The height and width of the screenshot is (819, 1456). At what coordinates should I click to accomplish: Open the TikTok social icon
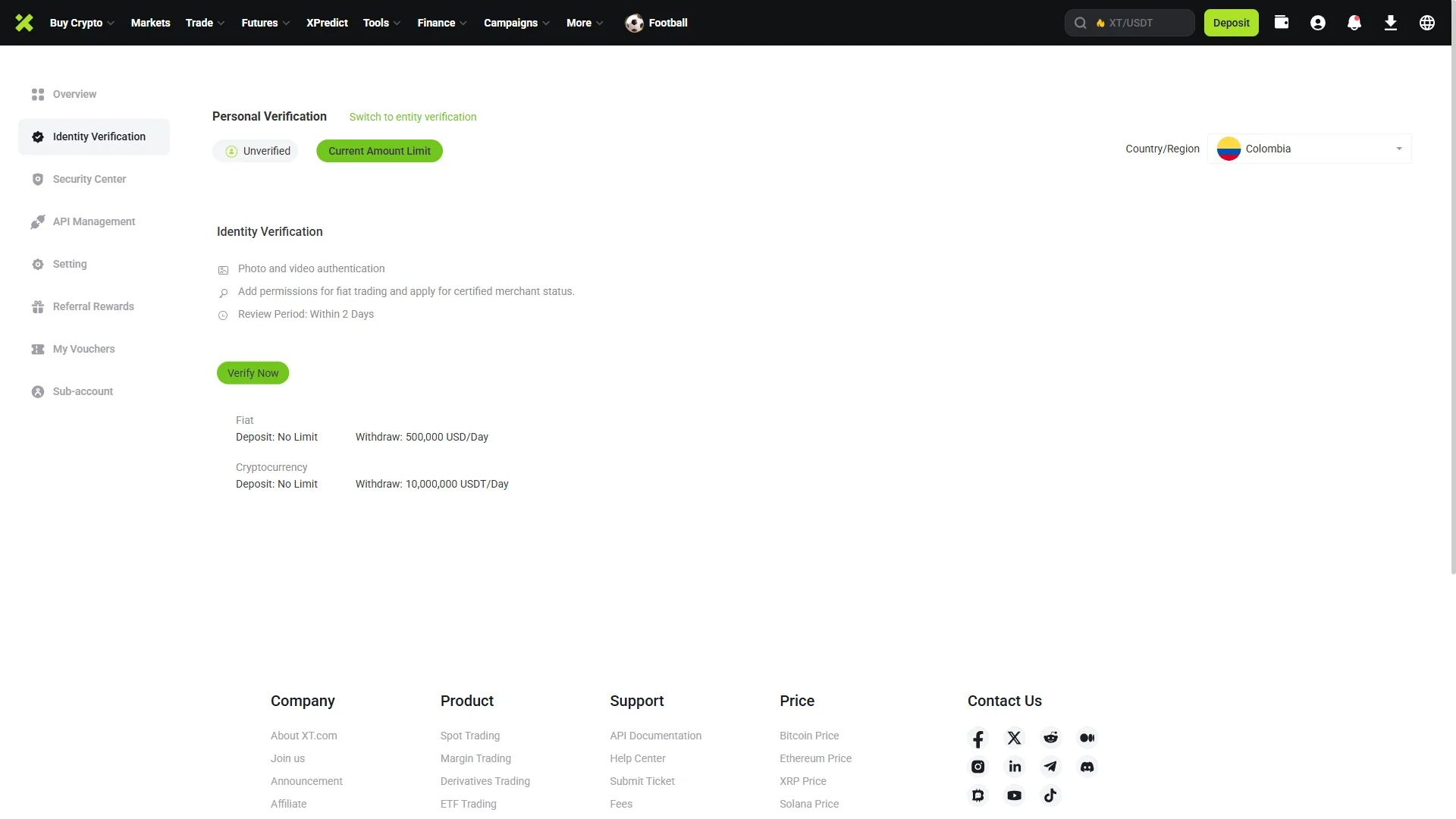tap(1050, 795)
